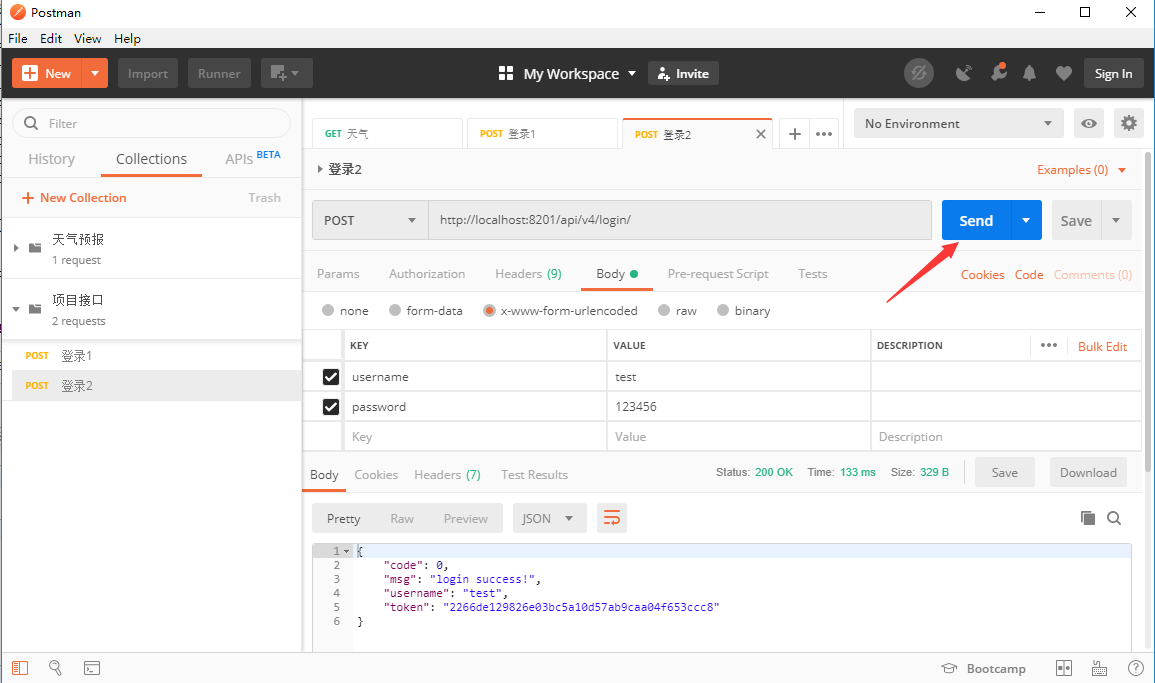Open Bootcamp graduation cap icon
The height and width of the screenshot is (683, 1155).
[x=949, y=668]
